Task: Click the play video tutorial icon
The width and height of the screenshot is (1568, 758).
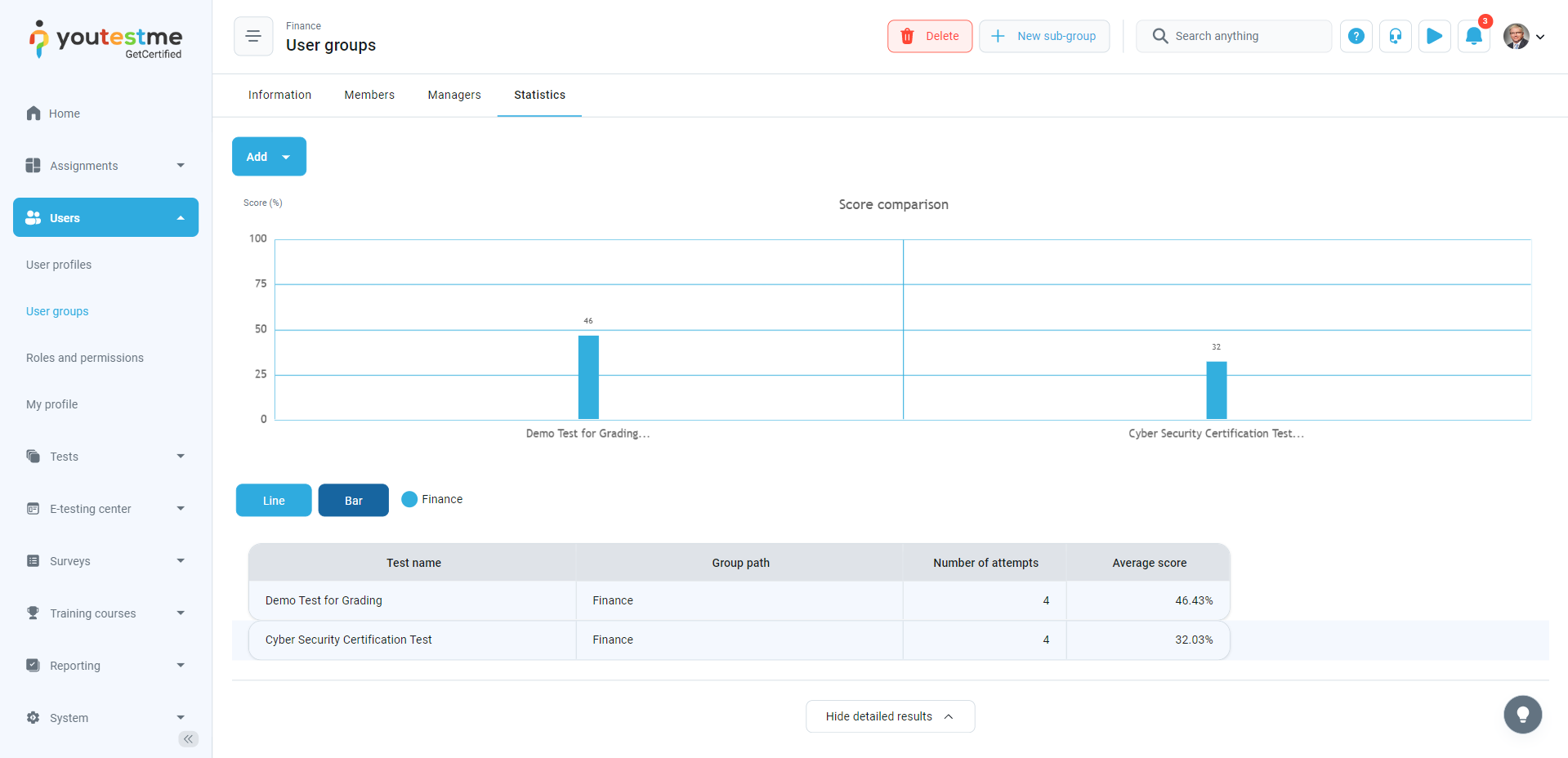Action: [x=1434, y=37]
